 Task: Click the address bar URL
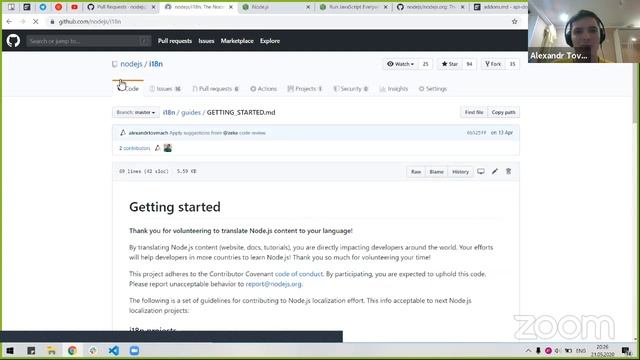pos(90,22)
